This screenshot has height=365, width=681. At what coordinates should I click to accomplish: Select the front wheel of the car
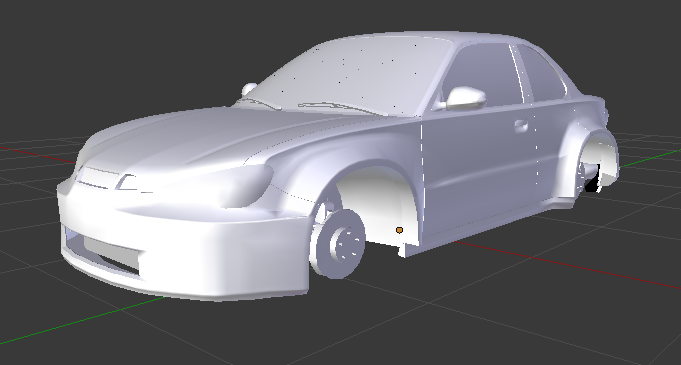(338, 243)
